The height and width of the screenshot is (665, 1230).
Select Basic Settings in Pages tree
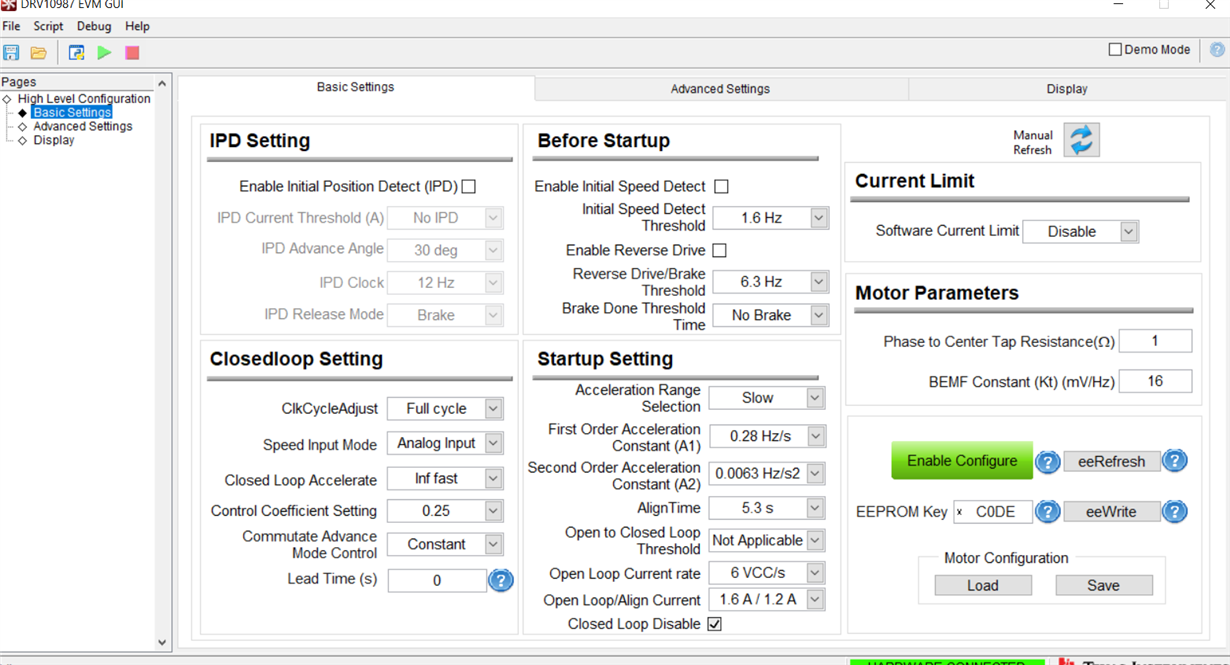tap(72, 113)
